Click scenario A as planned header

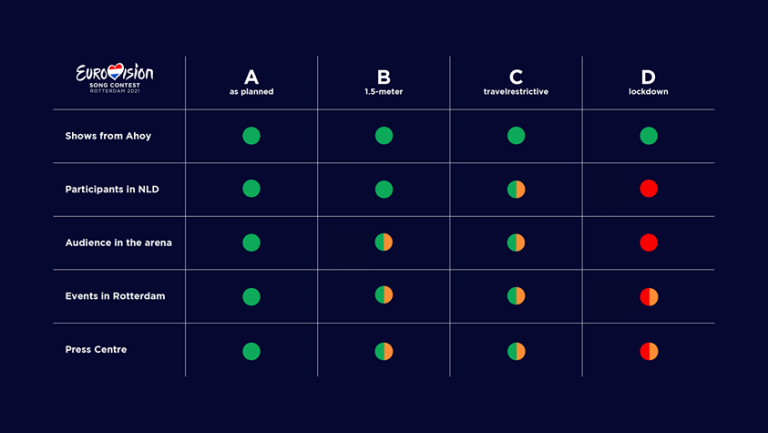point(251,82)
